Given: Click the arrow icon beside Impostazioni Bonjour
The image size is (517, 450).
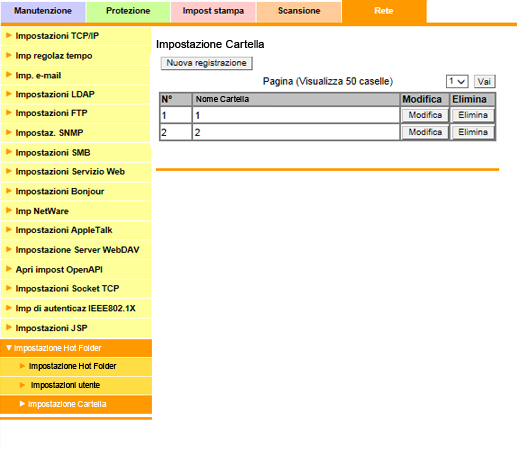Looking at the screenshot, I should point(9,191).
